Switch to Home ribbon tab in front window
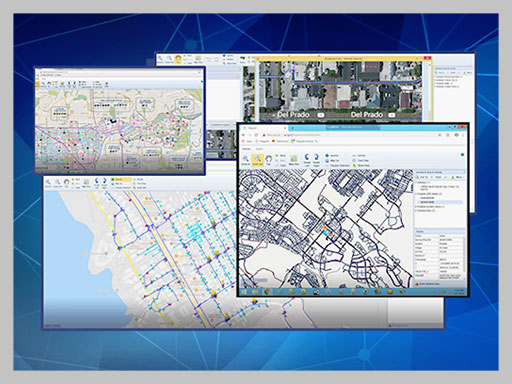The width and height of the screenshot is (512, 384). pyautogui.click(x=246, y=149)
